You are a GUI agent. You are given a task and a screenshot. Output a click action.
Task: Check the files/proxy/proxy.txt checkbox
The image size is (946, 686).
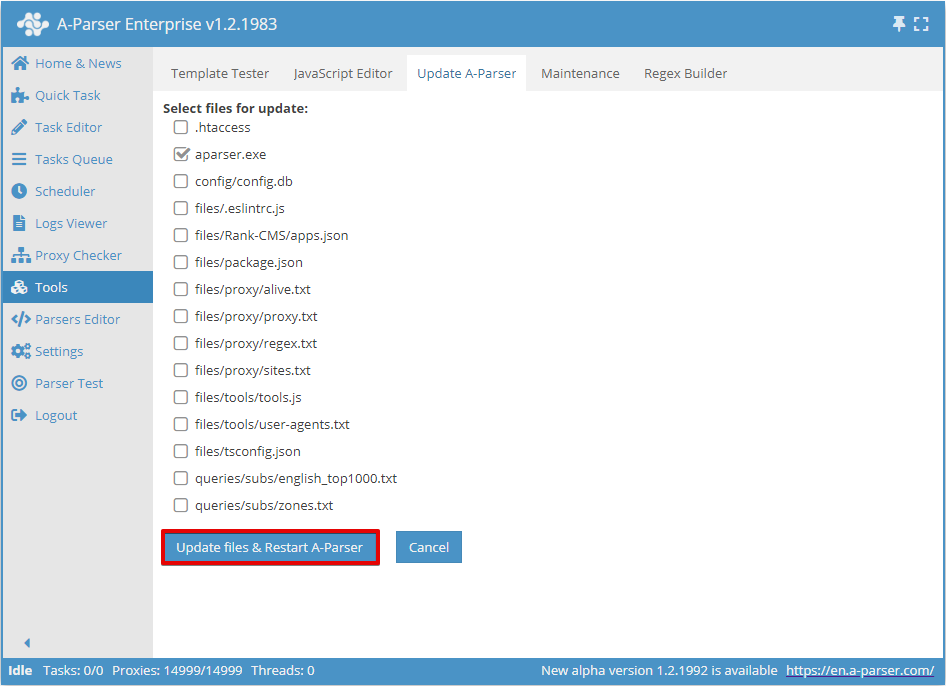[x=181, y=317]
